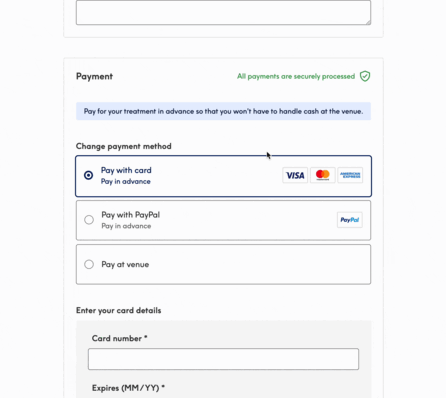
Task: Click the PayPal logo badge
Action: tap(350, 220)
